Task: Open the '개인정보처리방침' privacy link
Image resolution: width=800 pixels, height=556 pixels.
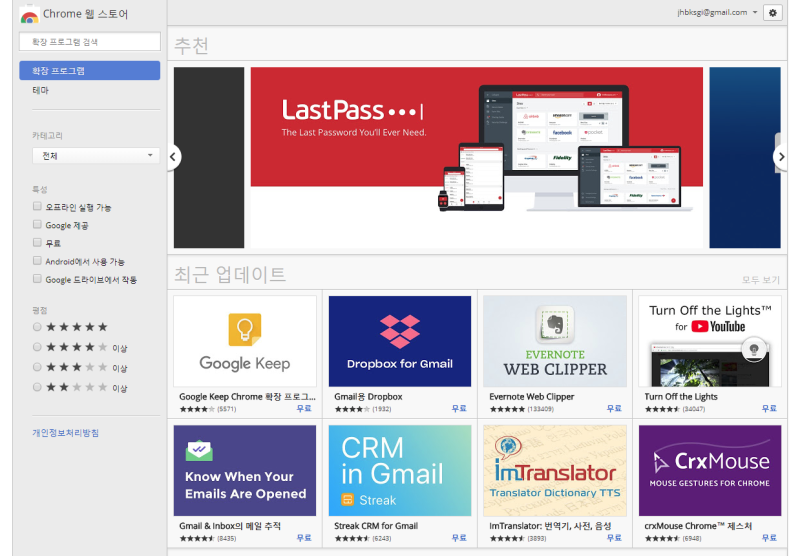Action: (x=65, y=433)
